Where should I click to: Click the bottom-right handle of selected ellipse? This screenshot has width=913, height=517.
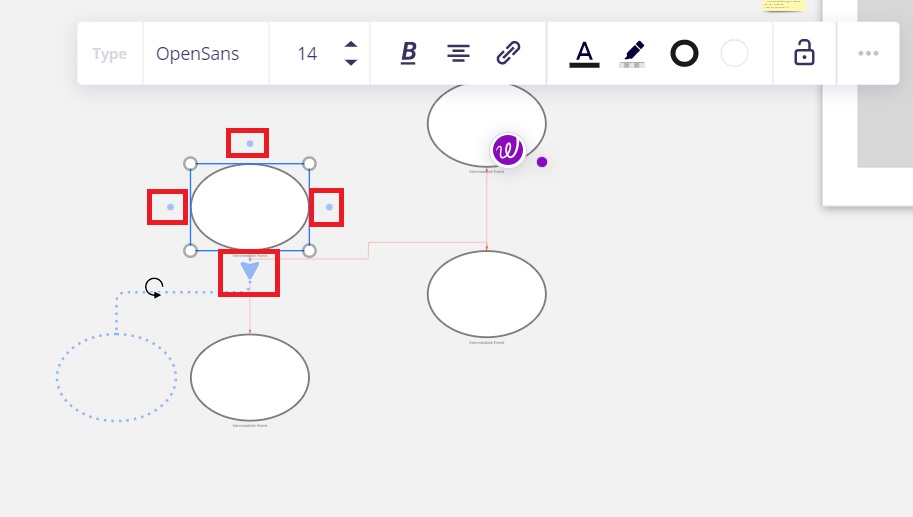pyautogui.click(x=309, y=250)
